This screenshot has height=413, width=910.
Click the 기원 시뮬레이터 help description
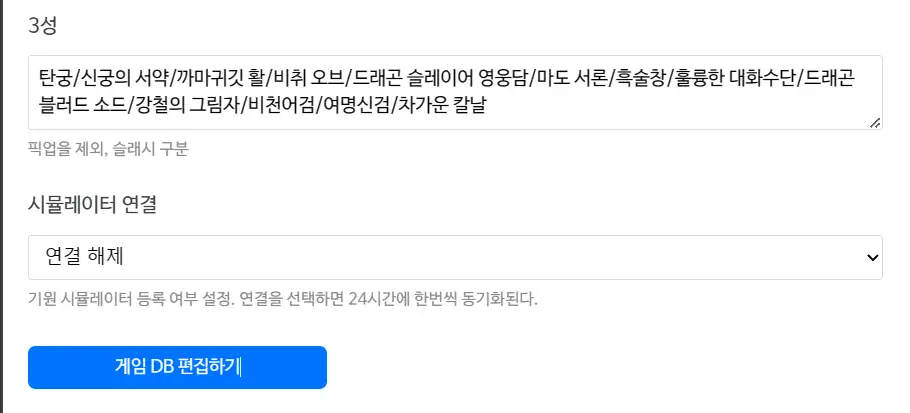pyautogui.click(x=283, y=299)
